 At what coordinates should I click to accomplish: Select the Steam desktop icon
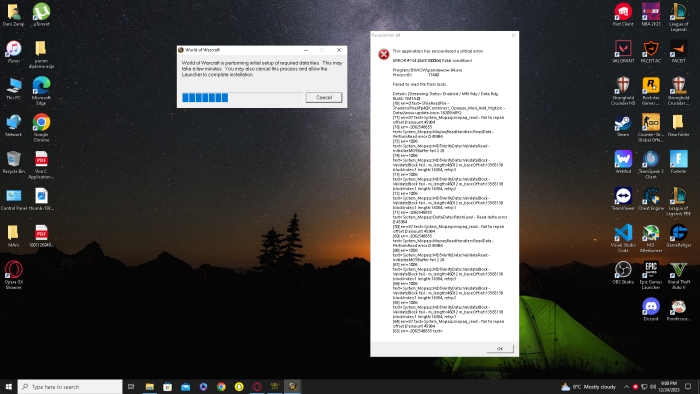coord(623,125)
